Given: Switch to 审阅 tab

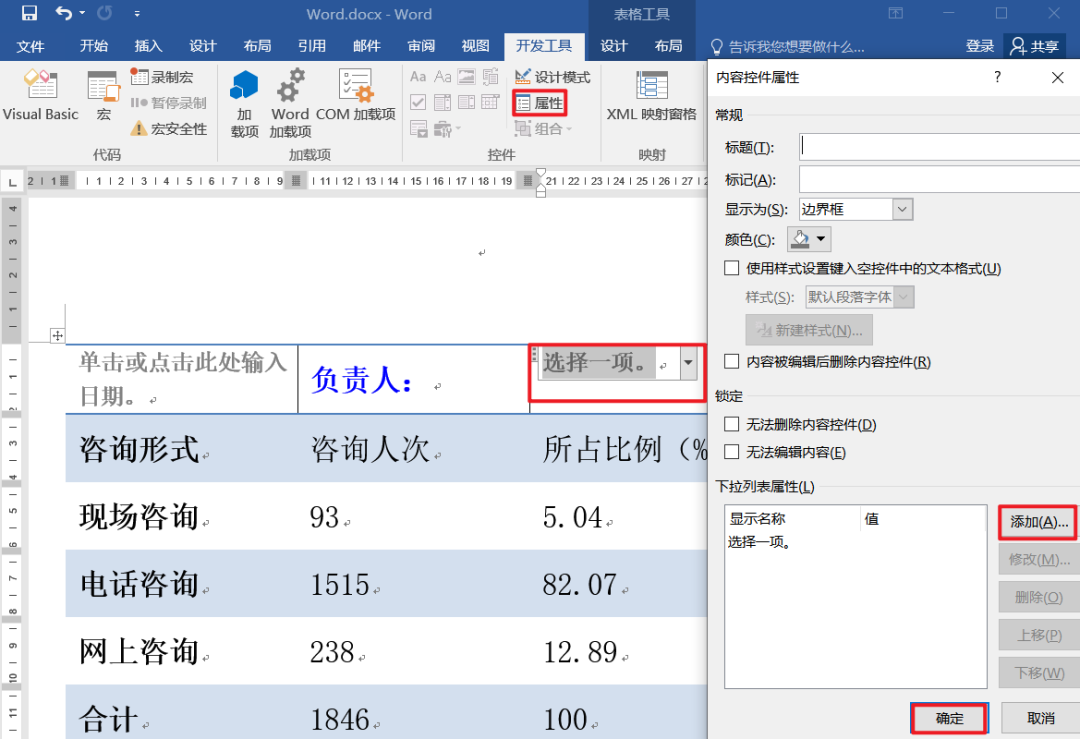Looking at the screenshot, I should click(x=421, y=46).
